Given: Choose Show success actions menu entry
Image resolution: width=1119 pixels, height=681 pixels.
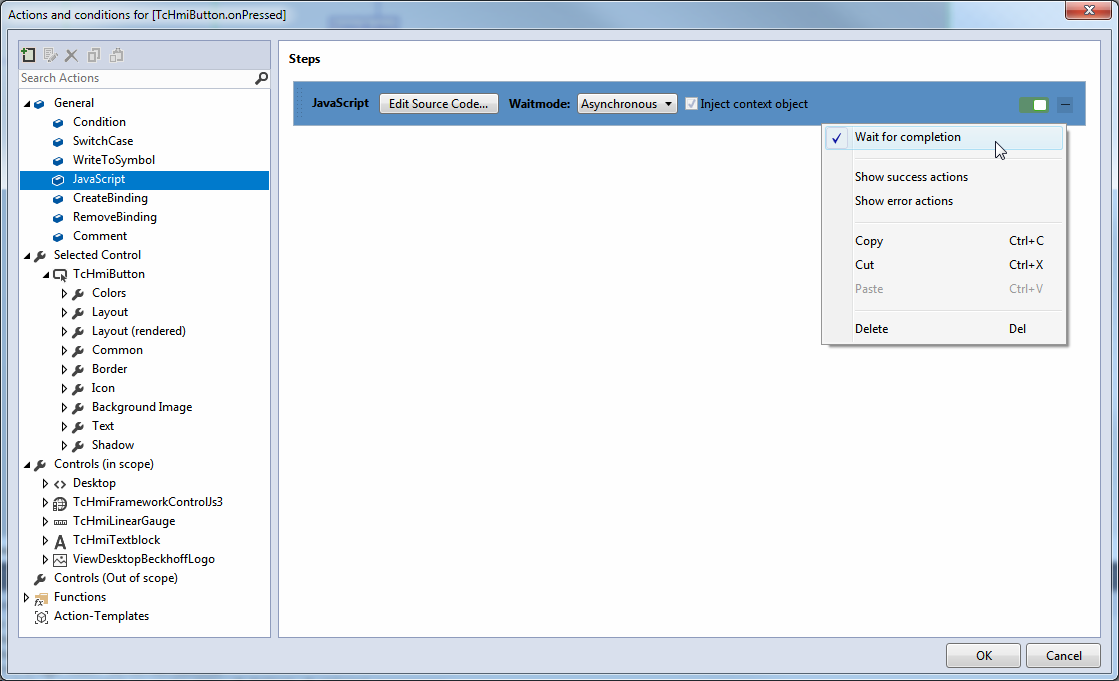Looking at the screenshot, I should pos(943,177).
